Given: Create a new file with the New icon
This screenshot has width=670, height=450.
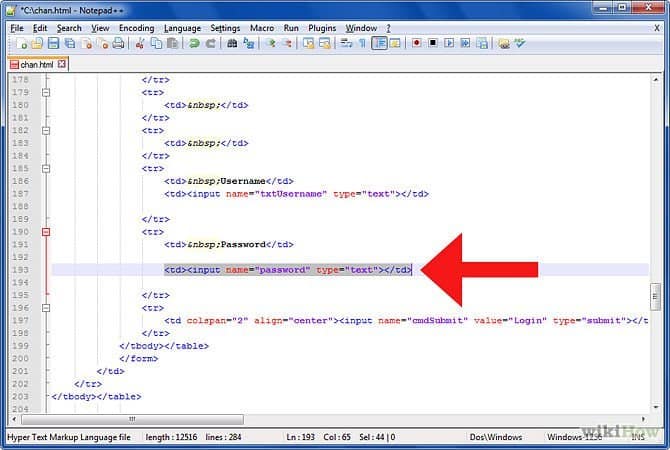Looking at the screenshot, I should (x=21, y=43).
